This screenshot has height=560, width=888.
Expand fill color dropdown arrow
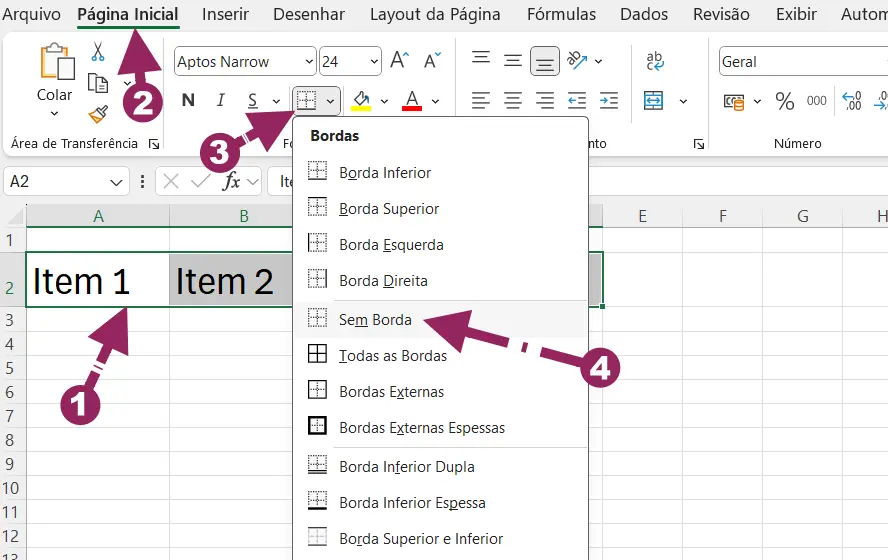tap(385, 101)
